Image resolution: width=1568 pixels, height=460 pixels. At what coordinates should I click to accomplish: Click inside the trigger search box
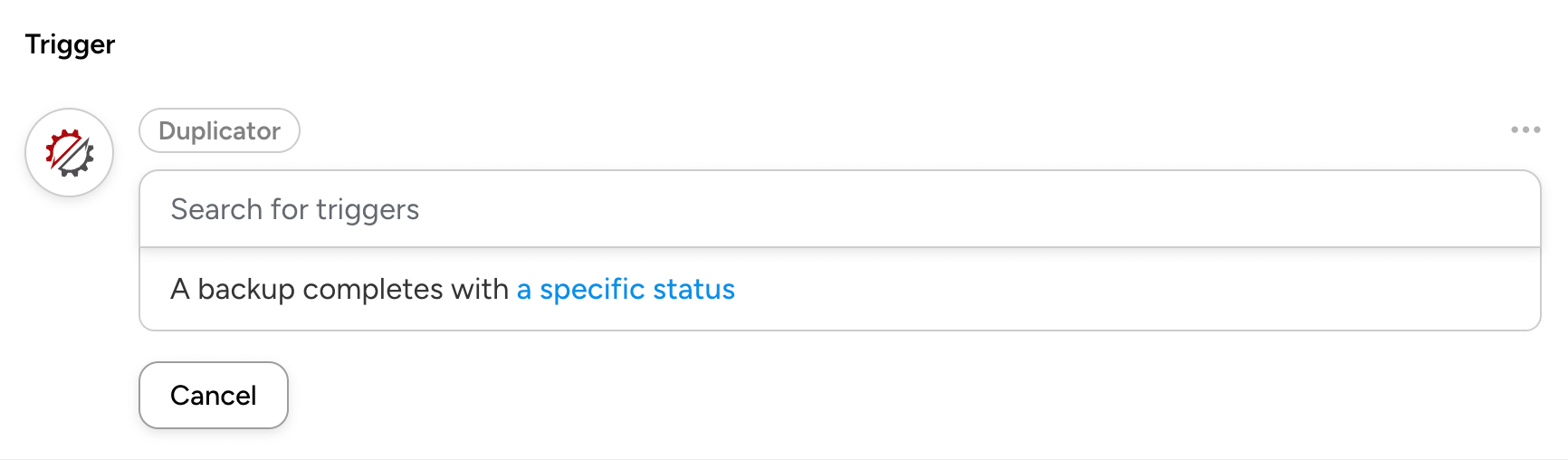coord(838,209)
